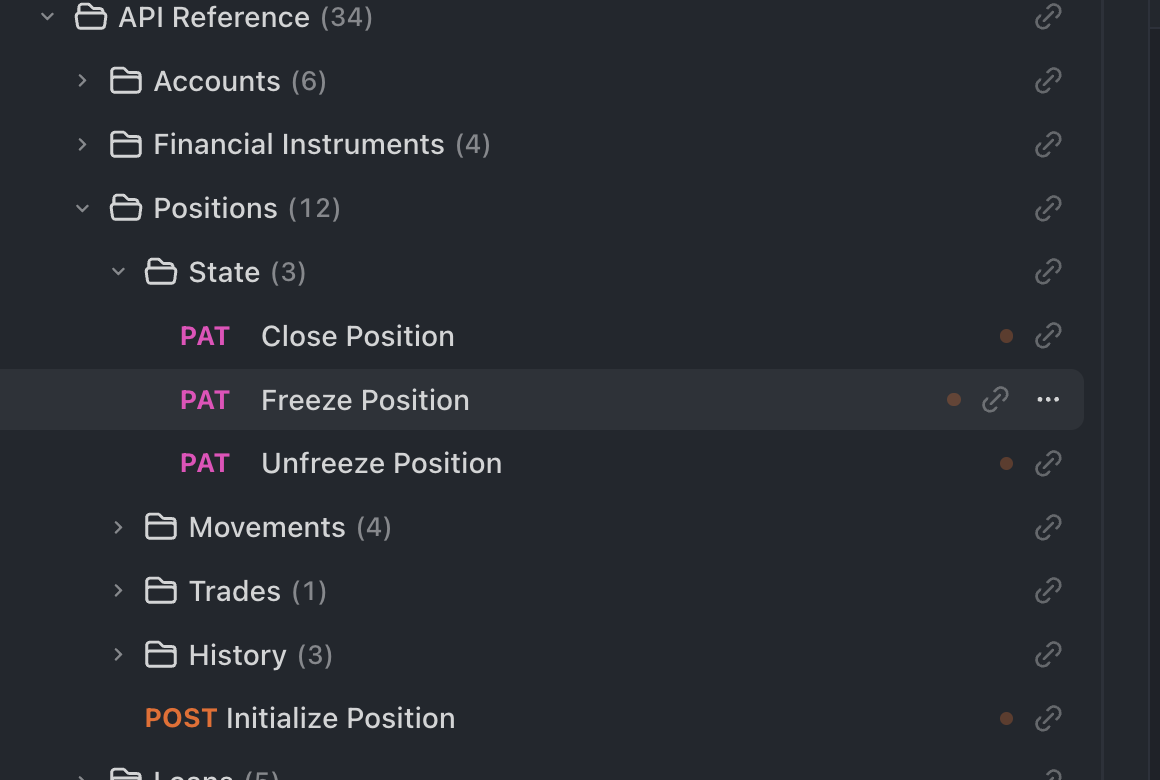Image resolution: width=1160 pixels, height=780 pixels.
Task: Click the History folder icon
Action: (161, 655)
